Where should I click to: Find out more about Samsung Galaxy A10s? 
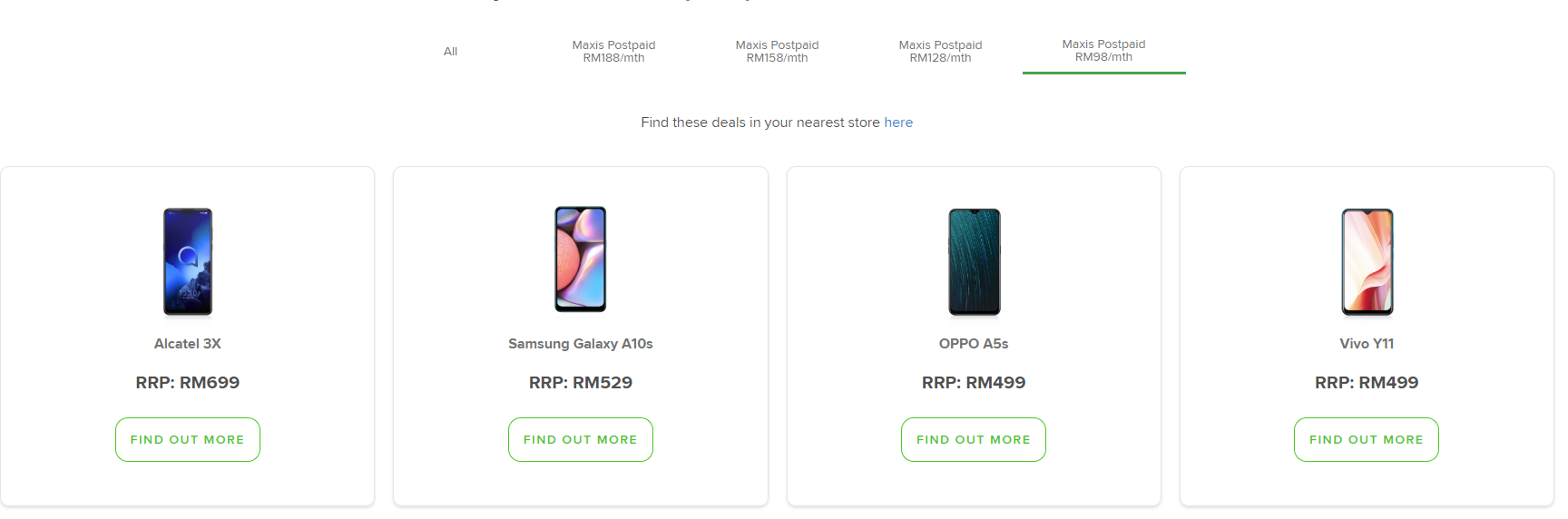pos(581,439)
